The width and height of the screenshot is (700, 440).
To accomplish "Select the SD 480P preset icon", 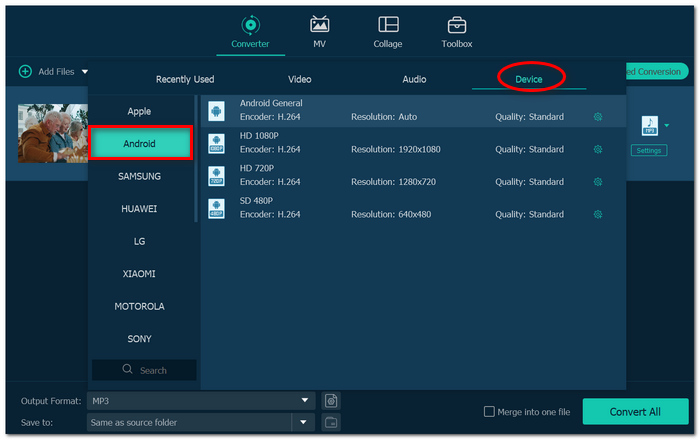I will (217, 208).
